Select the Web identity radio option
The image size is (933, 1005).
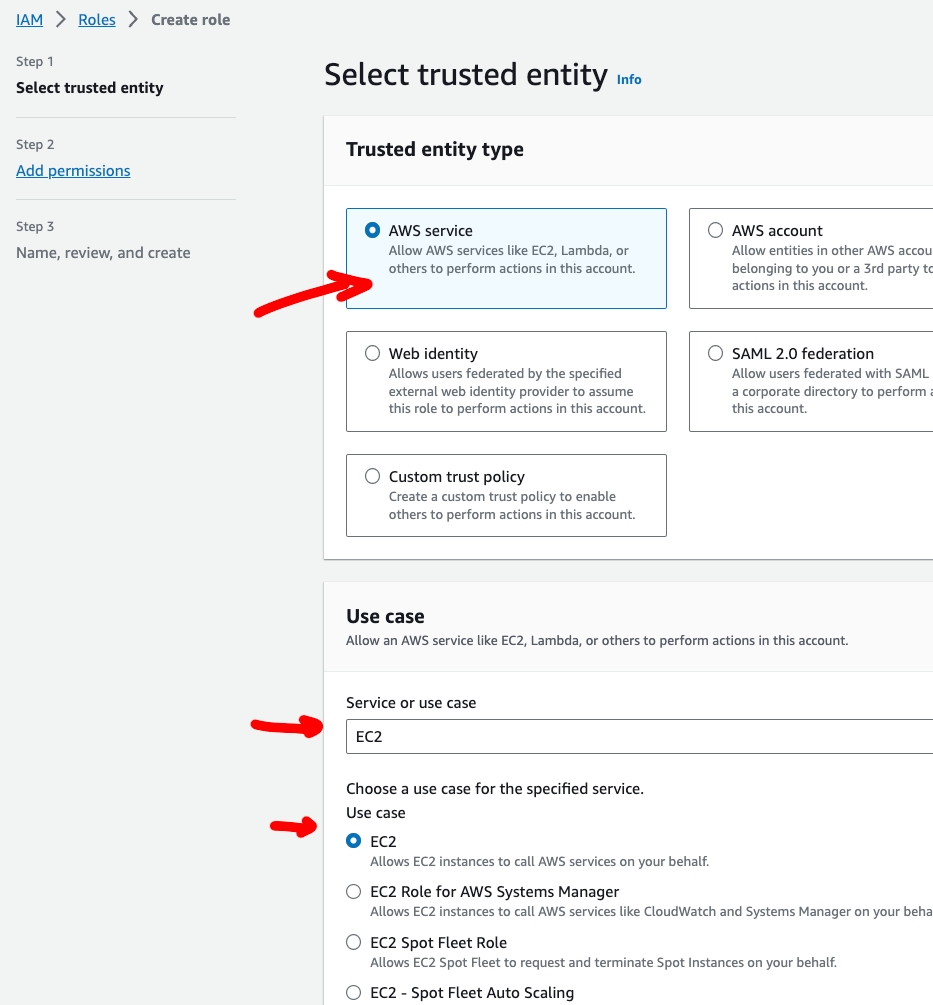click(x=373, y=353)
